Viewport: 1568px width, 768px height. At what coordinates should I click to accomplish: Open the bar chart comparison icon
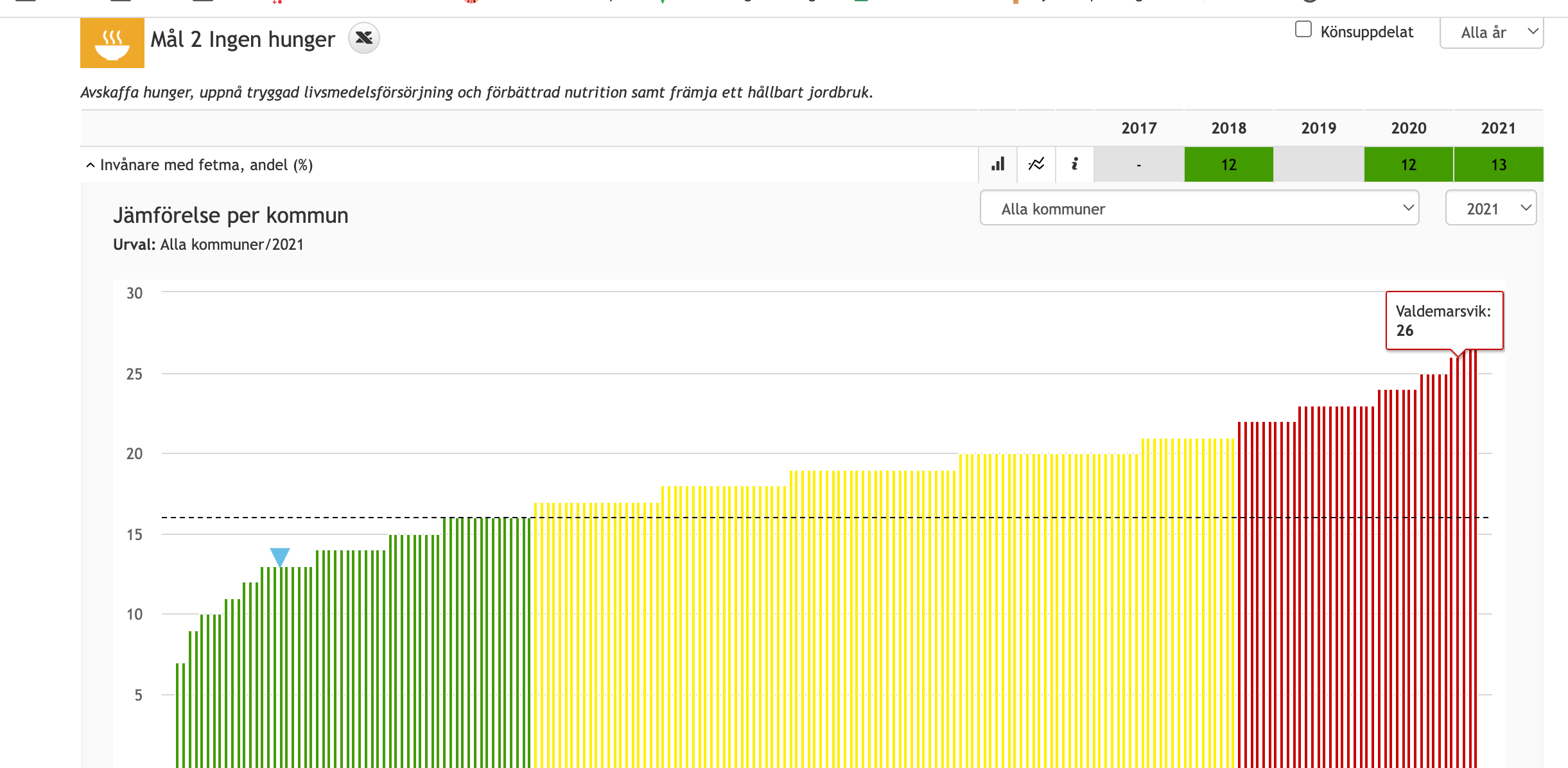coord(998,164)
